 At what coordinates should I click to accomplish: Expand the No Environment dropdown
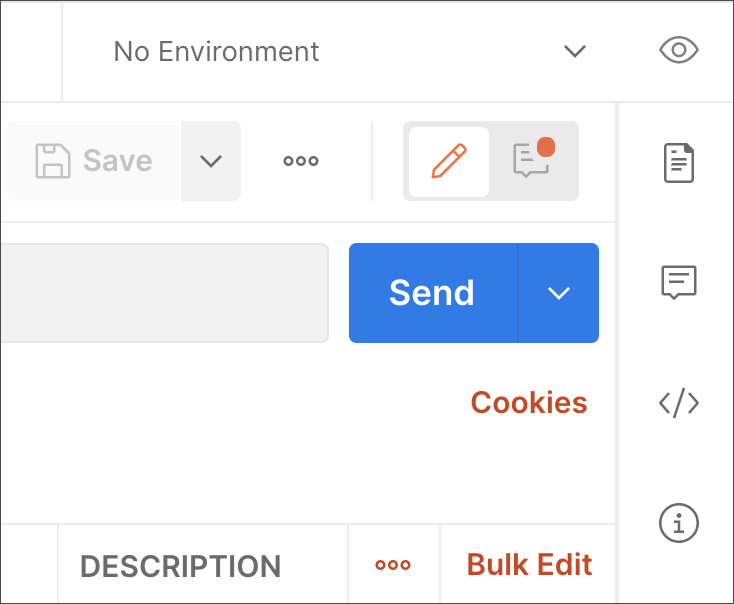(575, 51)
